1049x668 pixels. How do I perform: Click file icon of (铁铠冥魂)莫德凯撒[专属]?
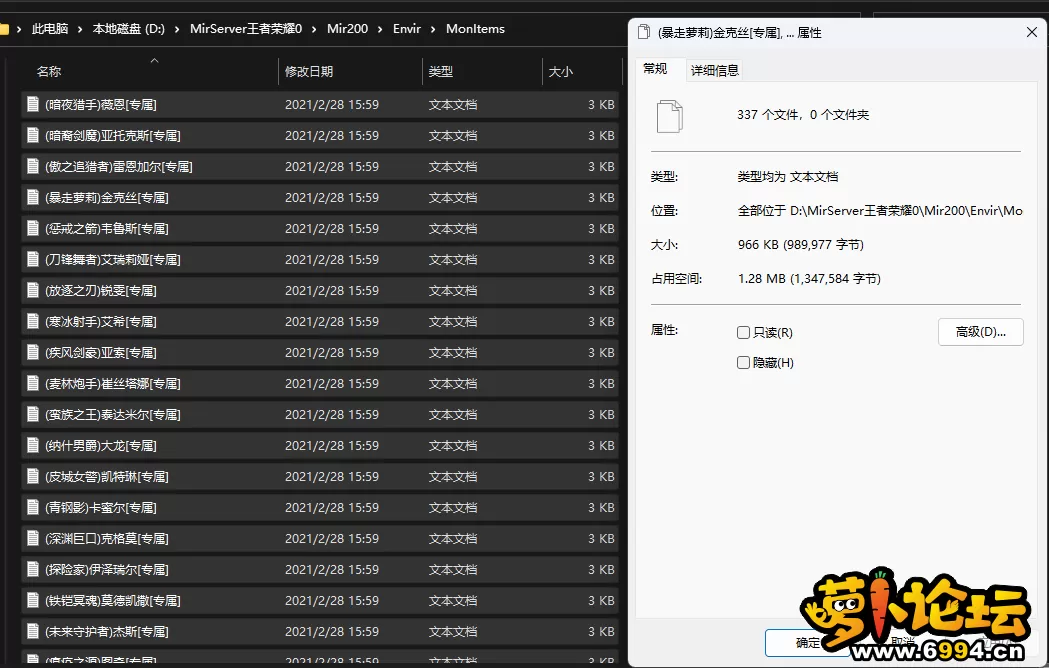(x=32, y=600)
